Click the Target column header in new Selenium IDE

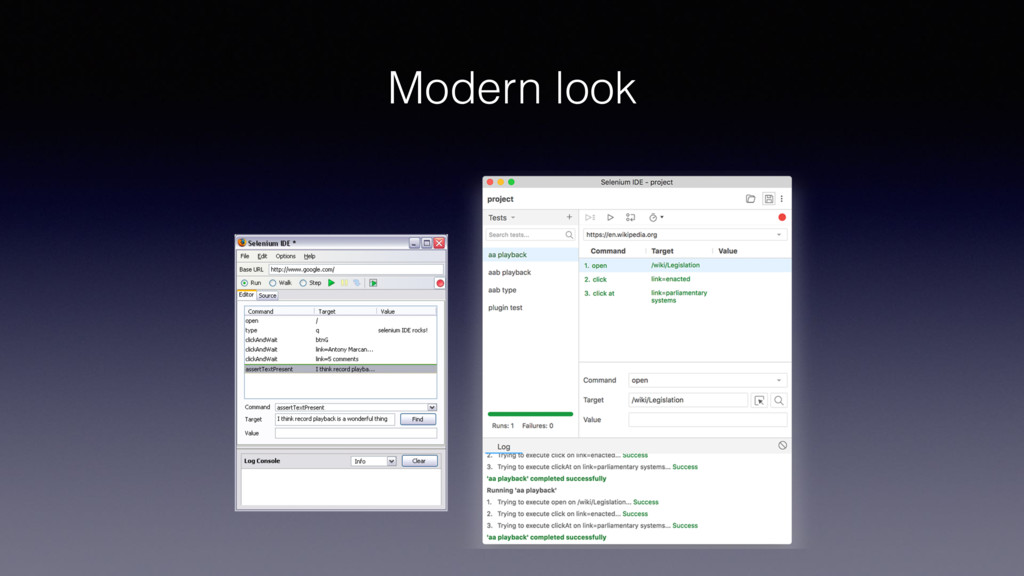click(662, 251)
